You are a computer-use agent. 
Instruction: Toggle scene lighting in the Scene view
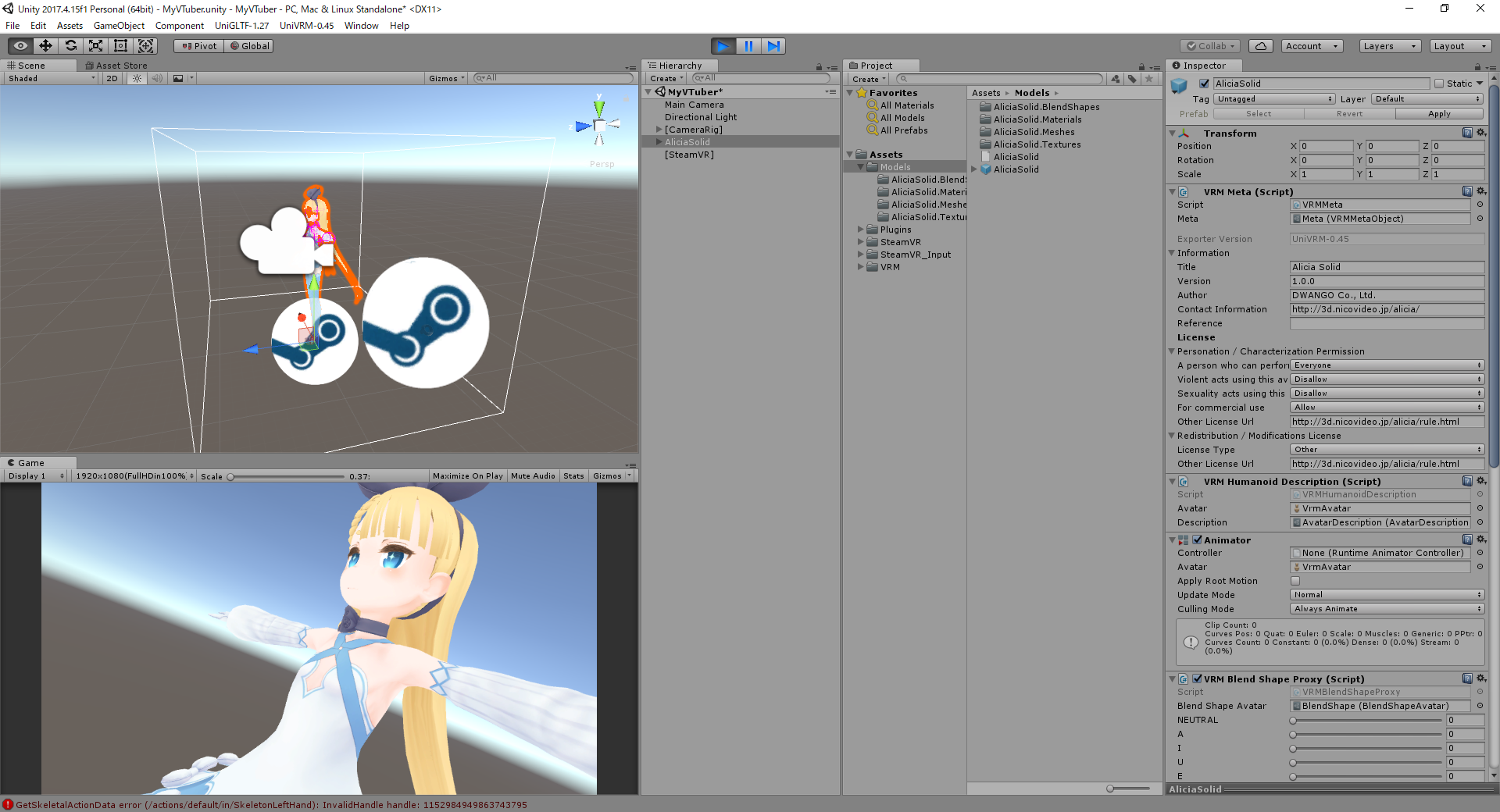pyautogui.click(x=136, y=78)
